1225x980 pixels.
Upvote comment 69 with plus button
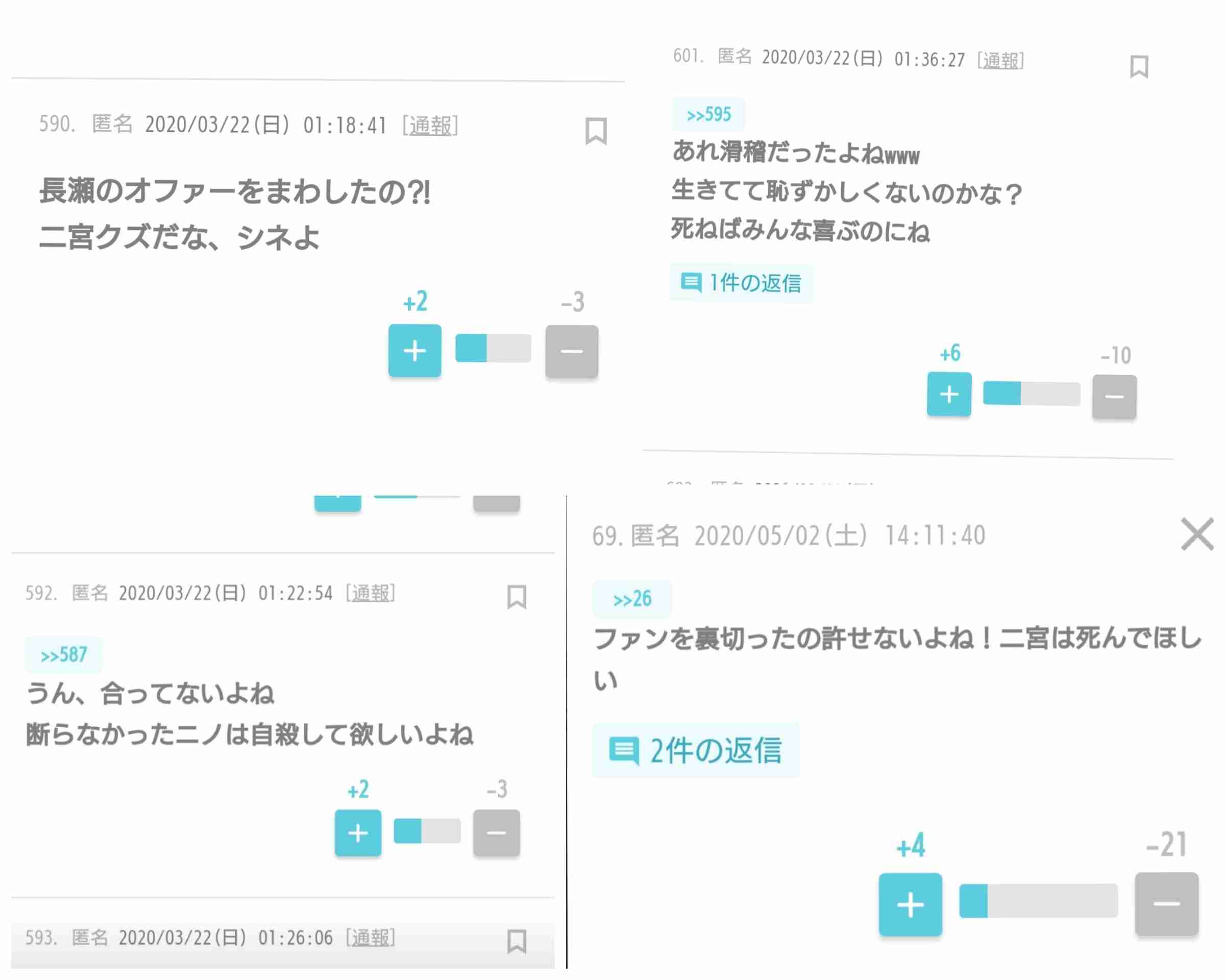(910, 904)
